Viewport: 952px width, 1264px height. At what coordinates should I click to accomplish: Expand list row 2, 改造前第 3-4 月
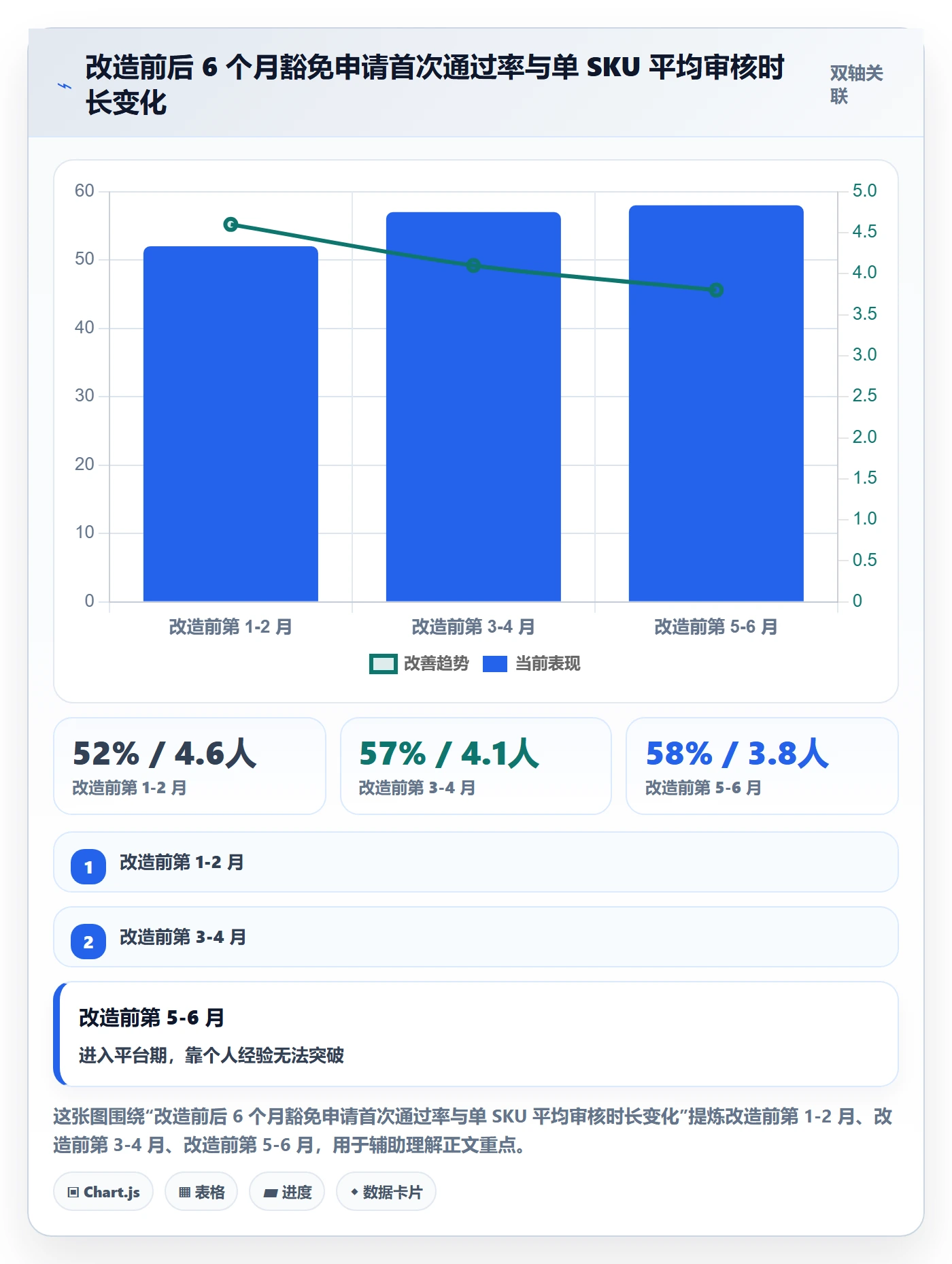click(x=476, y=937)
